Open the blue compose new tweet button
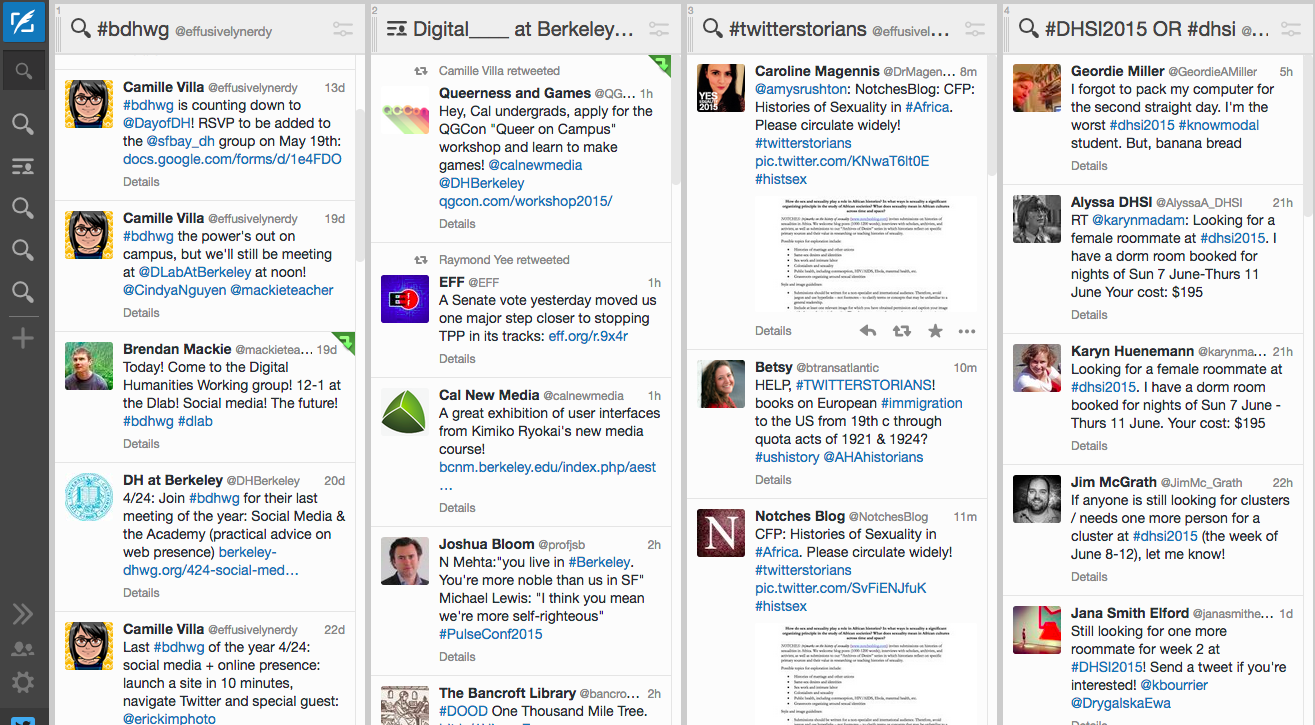This screenshot has width=1315, height=725. coord(23,20)
